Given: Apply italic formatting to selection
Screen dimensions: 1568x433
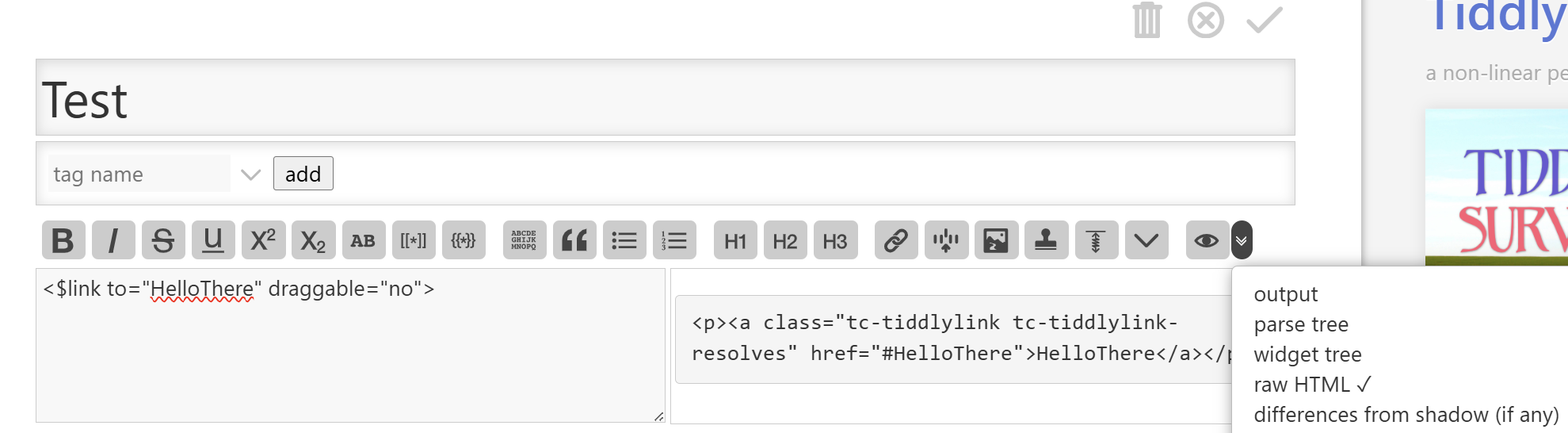Looking at the screenshot, I should tap(113, 240).
